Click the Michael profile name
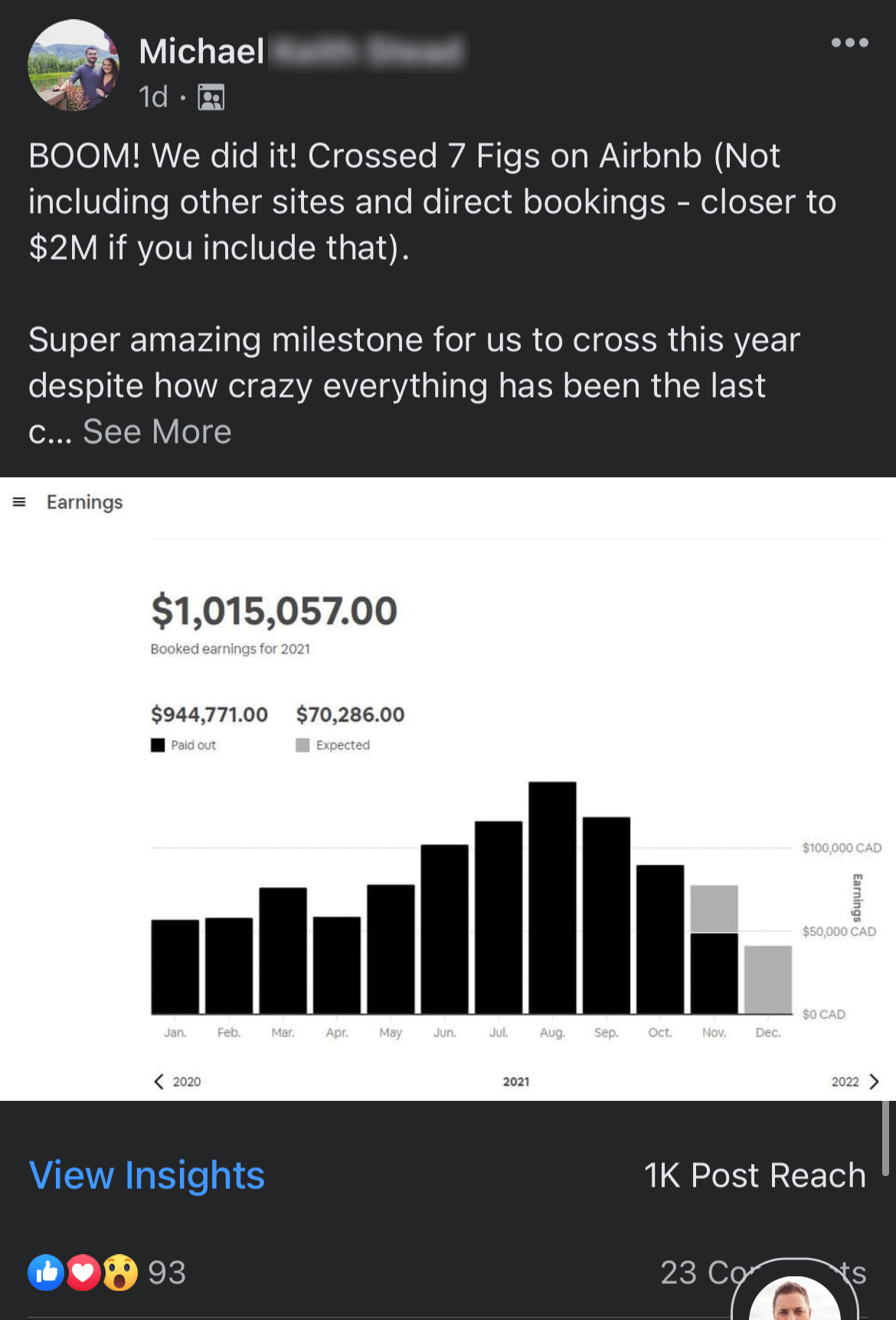 202,51
